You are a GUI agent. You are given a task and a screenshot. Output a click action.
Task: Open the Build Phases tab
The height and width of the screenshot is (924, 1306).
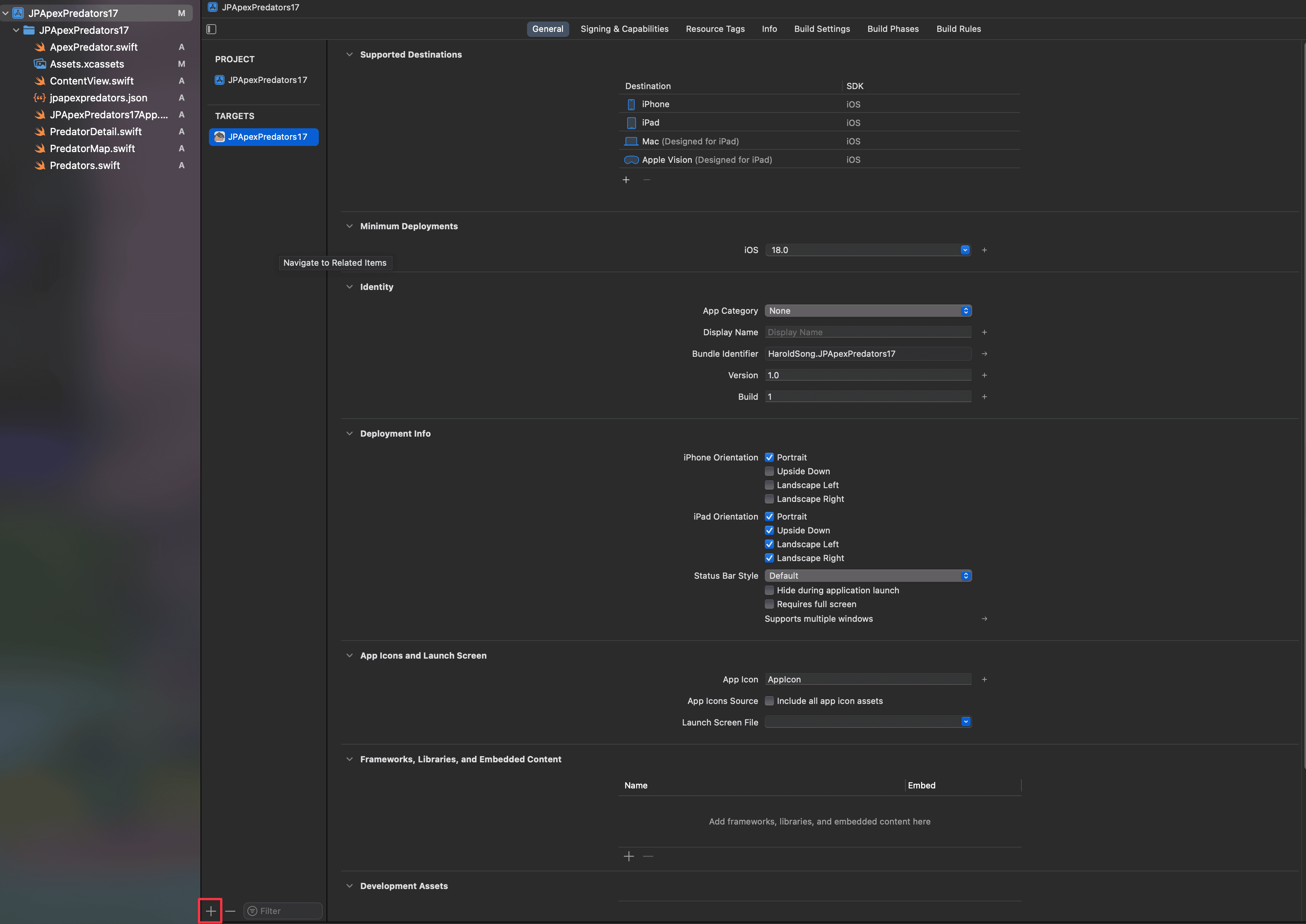tap(893, 29)
